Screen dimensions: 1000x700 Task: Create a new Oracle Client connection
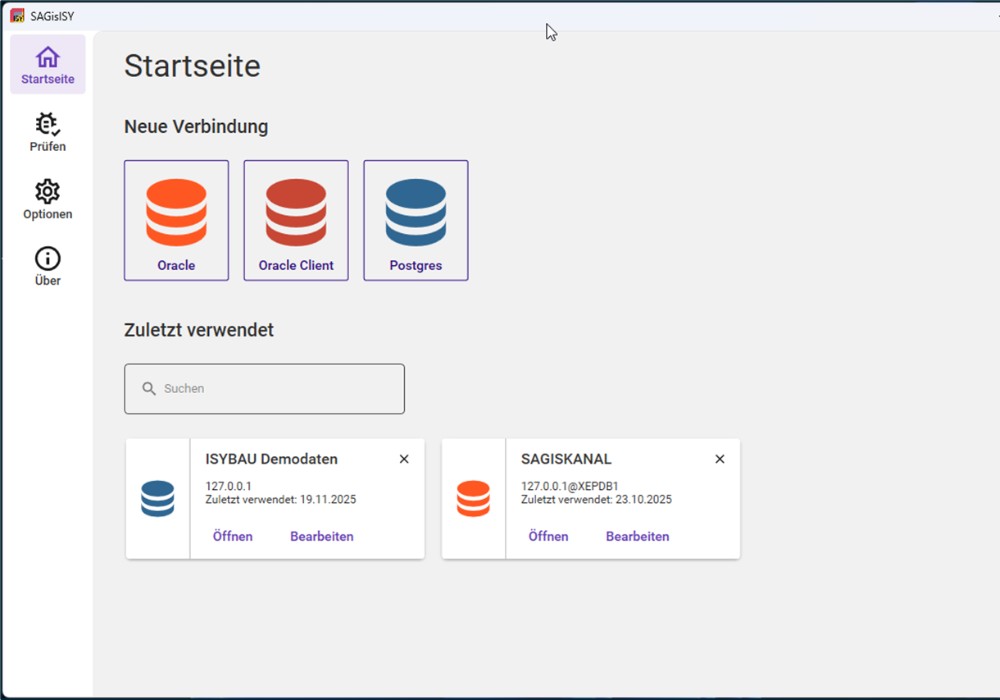(x=296, y=219)
